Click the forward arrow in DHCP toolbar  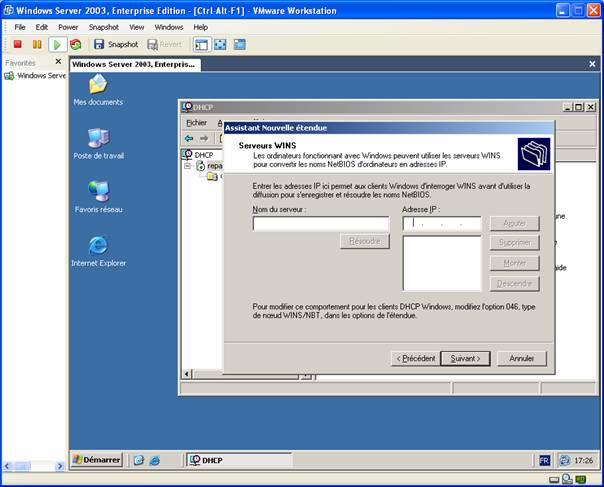(x=204, y=138)
